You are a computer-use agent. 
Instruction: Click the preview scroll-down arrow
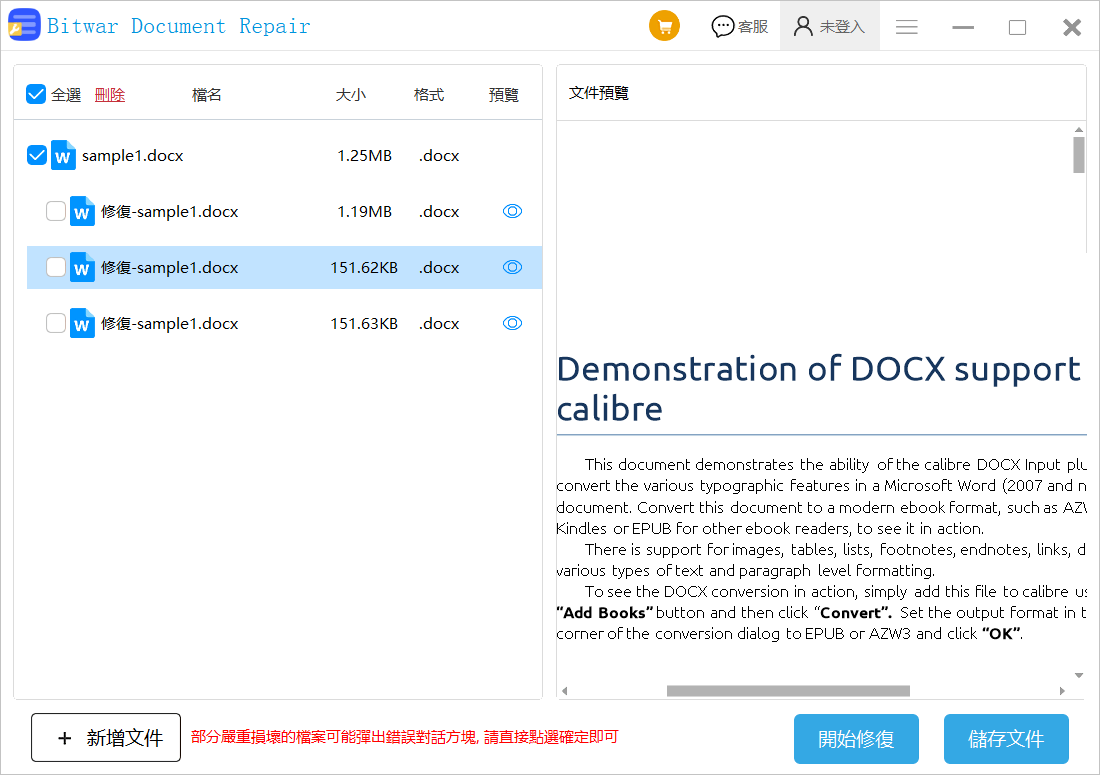click(x=1078, y=675)
